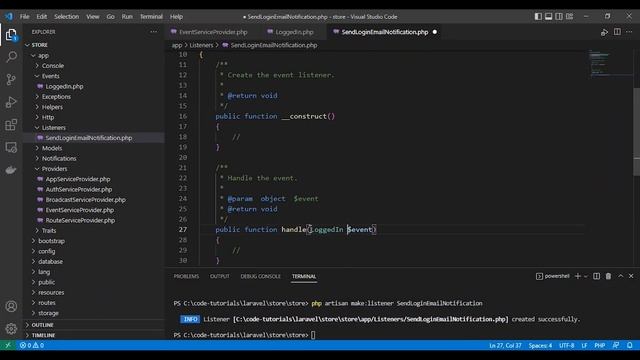Switch to the Output panel tab
Screen dimensions: 640x360
pyautogui.click(x=220, y=276)
